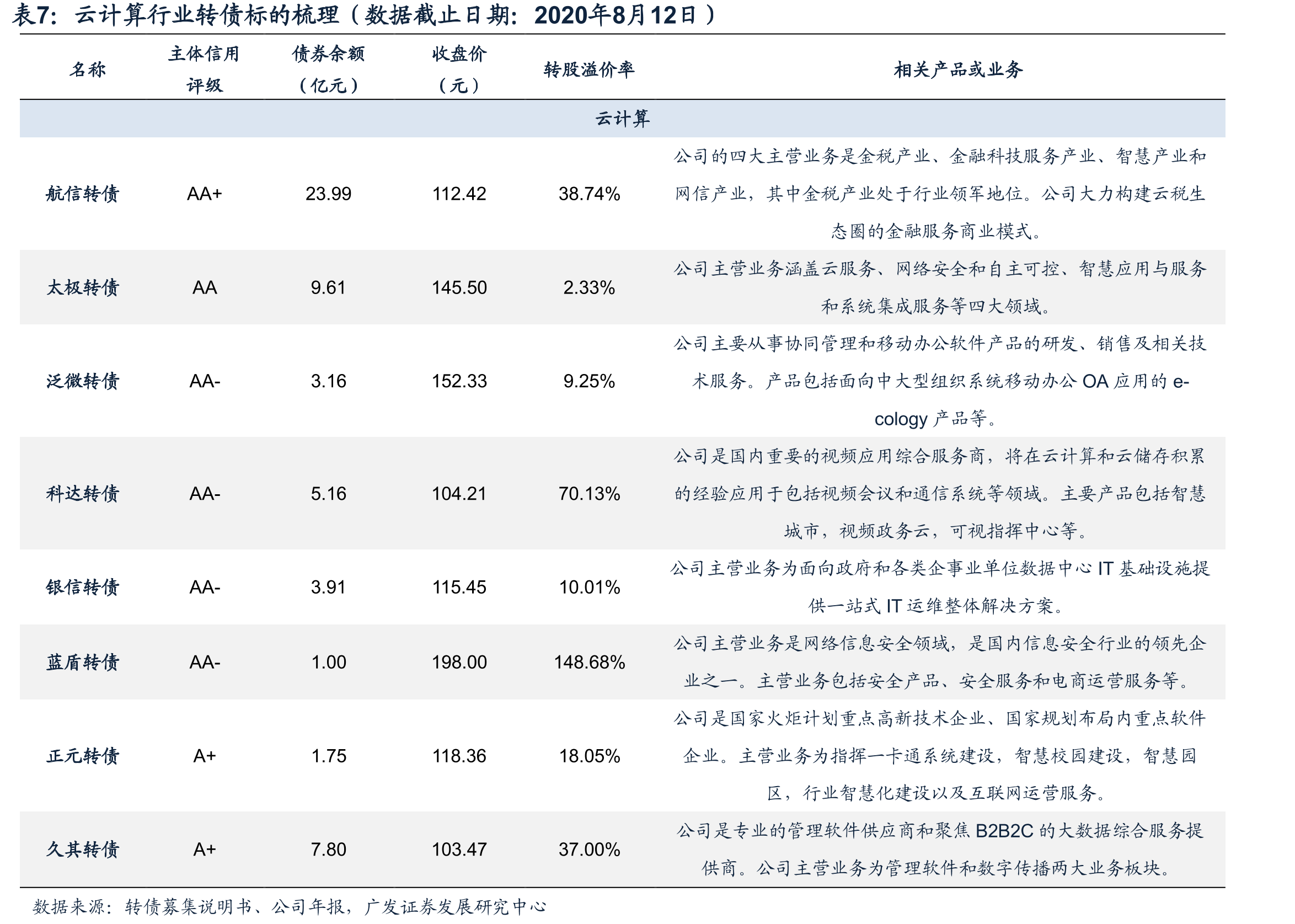
Task: Select the 'AA-' rating in 泛微转债 row
Action: click(x=204, y=381)
